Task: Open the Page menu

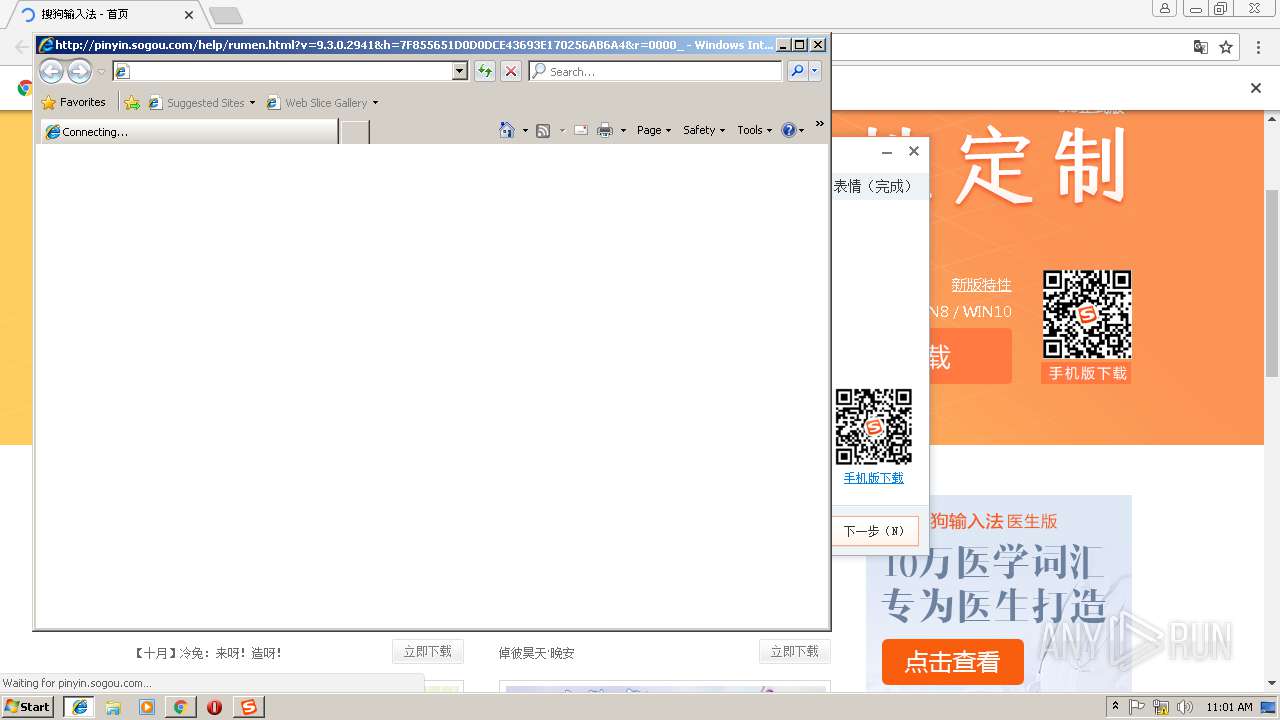Action: pyautogui.click(x=654, y=130)
